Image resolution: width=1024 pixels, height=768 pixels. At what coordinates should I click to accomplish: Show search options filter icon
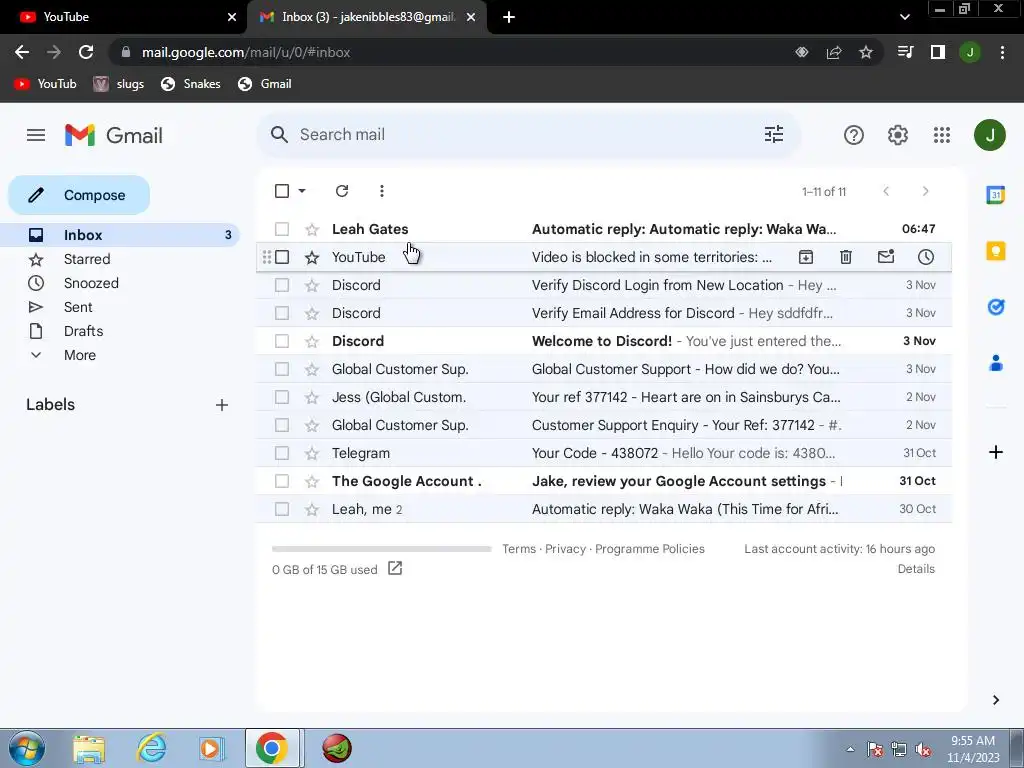click(x=774, y=135)
